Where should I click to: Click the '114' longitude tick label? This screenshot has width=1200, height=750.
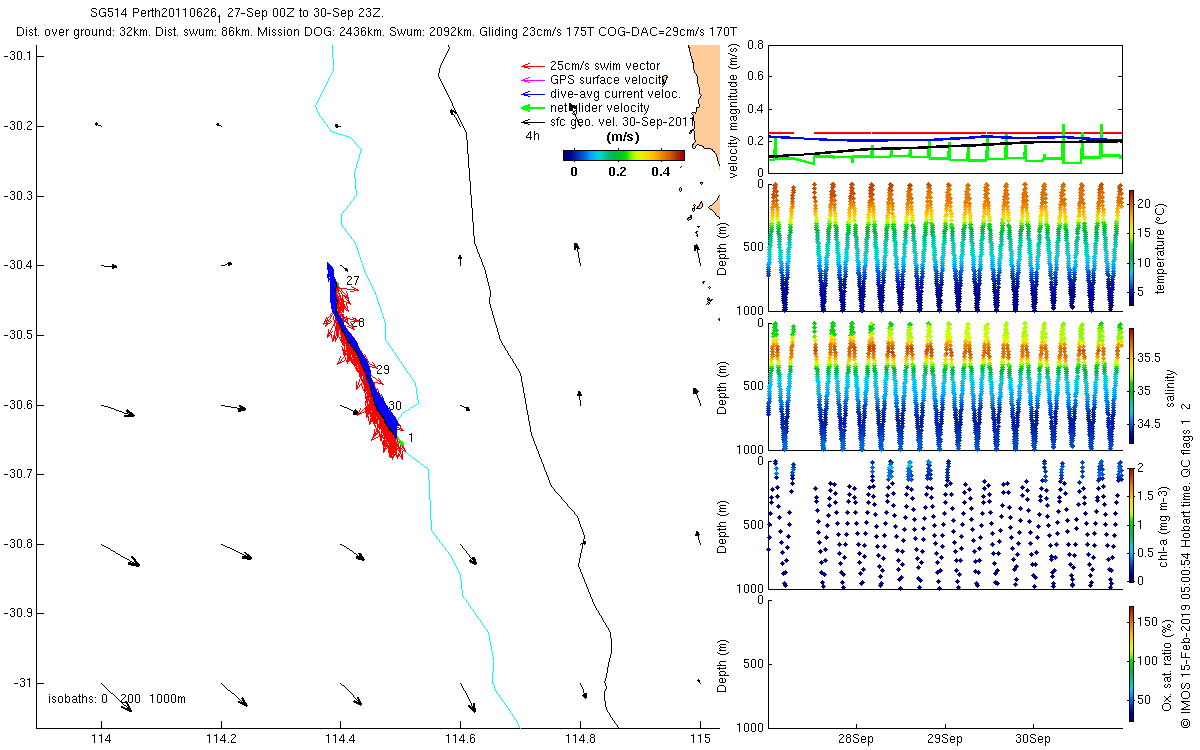point(101,740)
